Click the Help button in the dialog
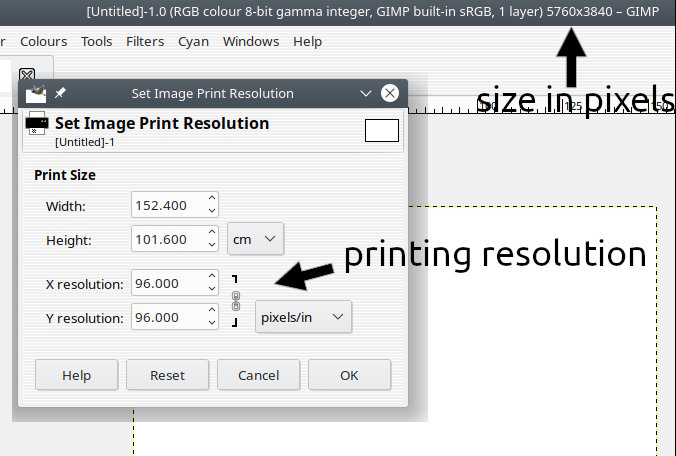 [x=76, y=375]
